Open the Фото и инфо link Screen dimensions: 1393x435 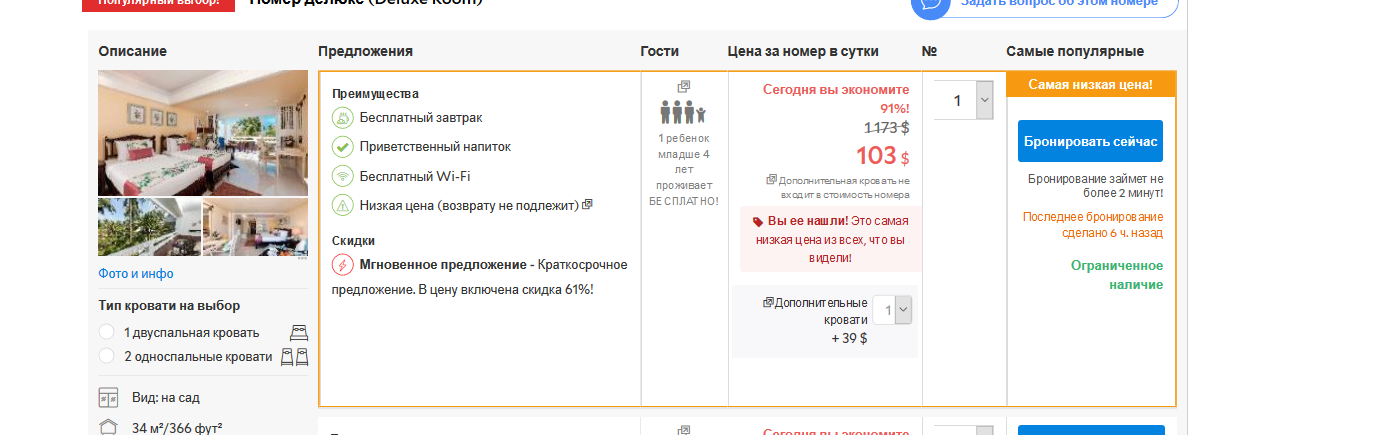pyautogui.click(x=136, y=273)
